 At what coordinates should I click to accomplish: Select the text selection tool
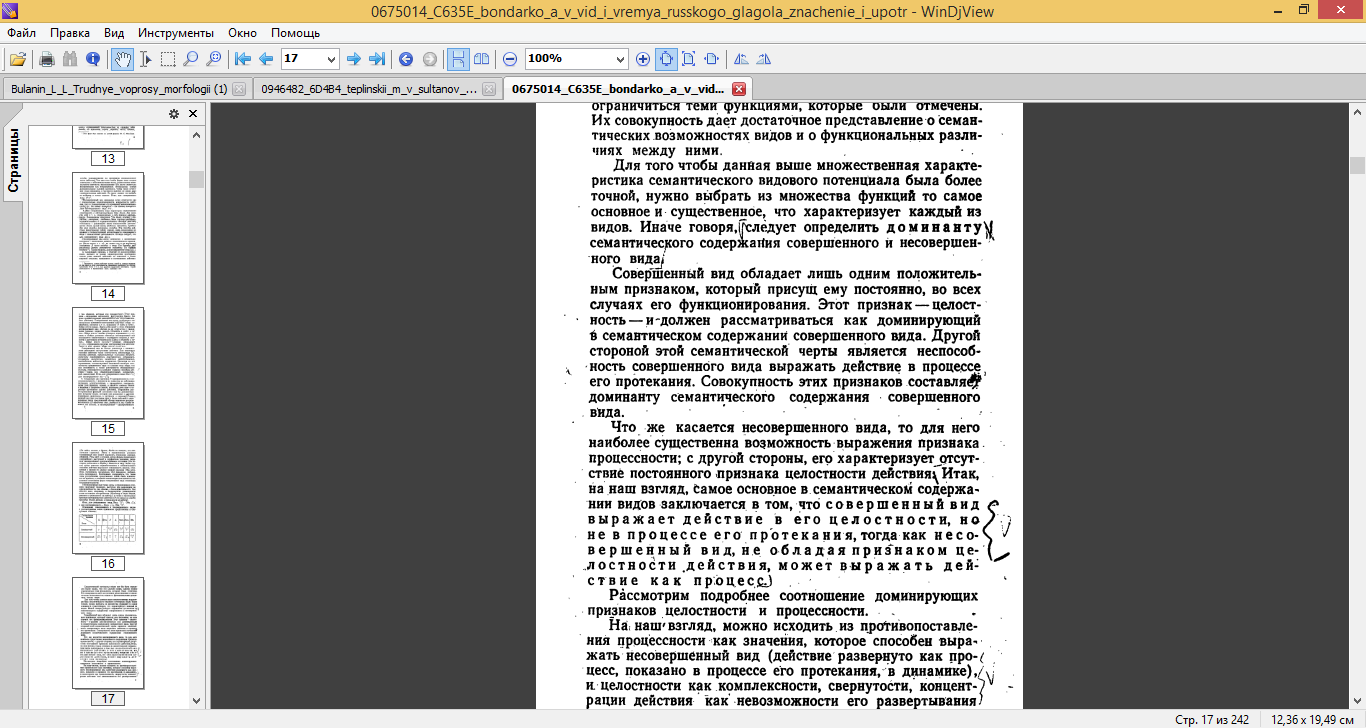point(145,59)
